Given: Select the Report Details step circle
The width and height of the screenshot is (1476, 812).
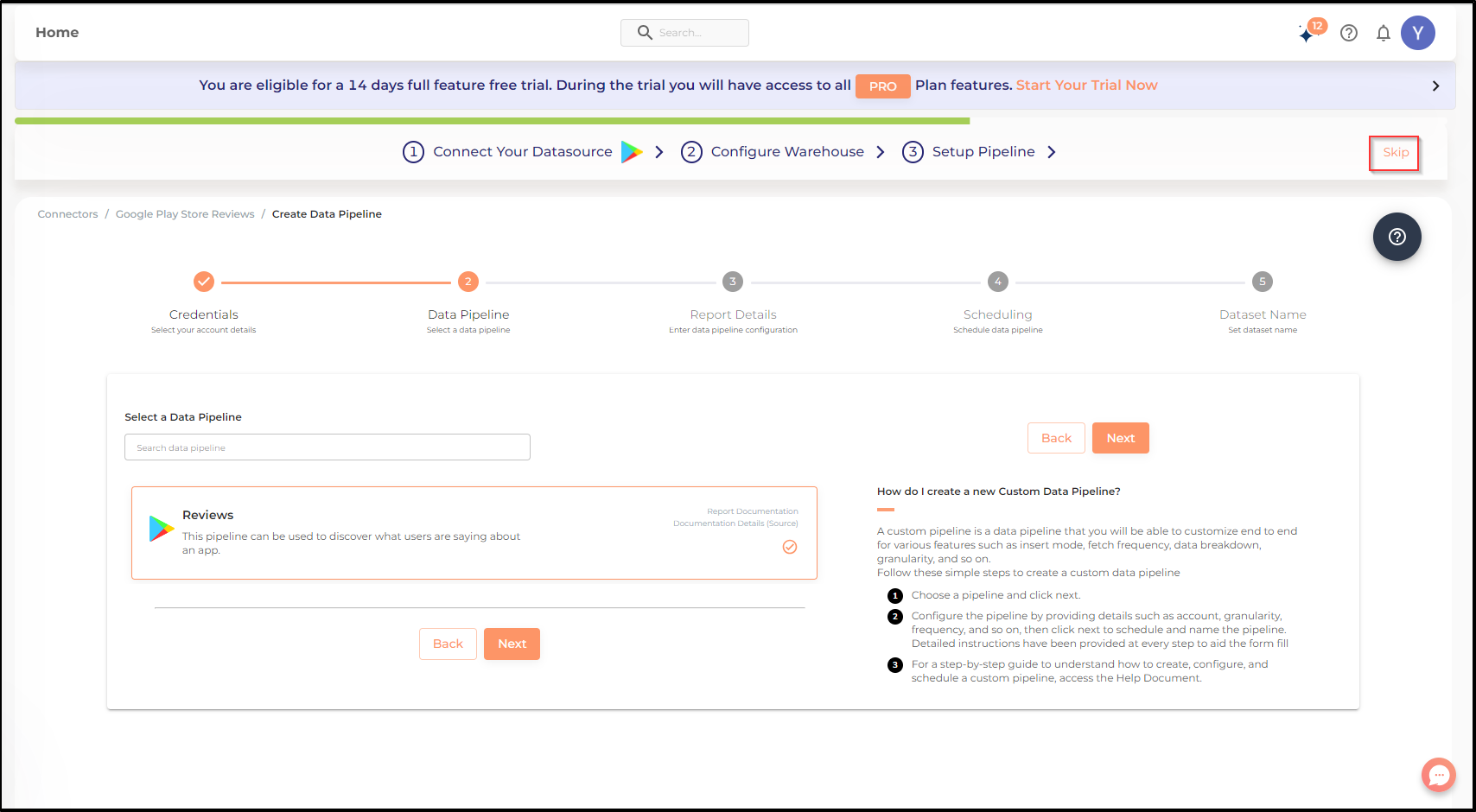Looking at the screenshot, I should coord(733,282).
